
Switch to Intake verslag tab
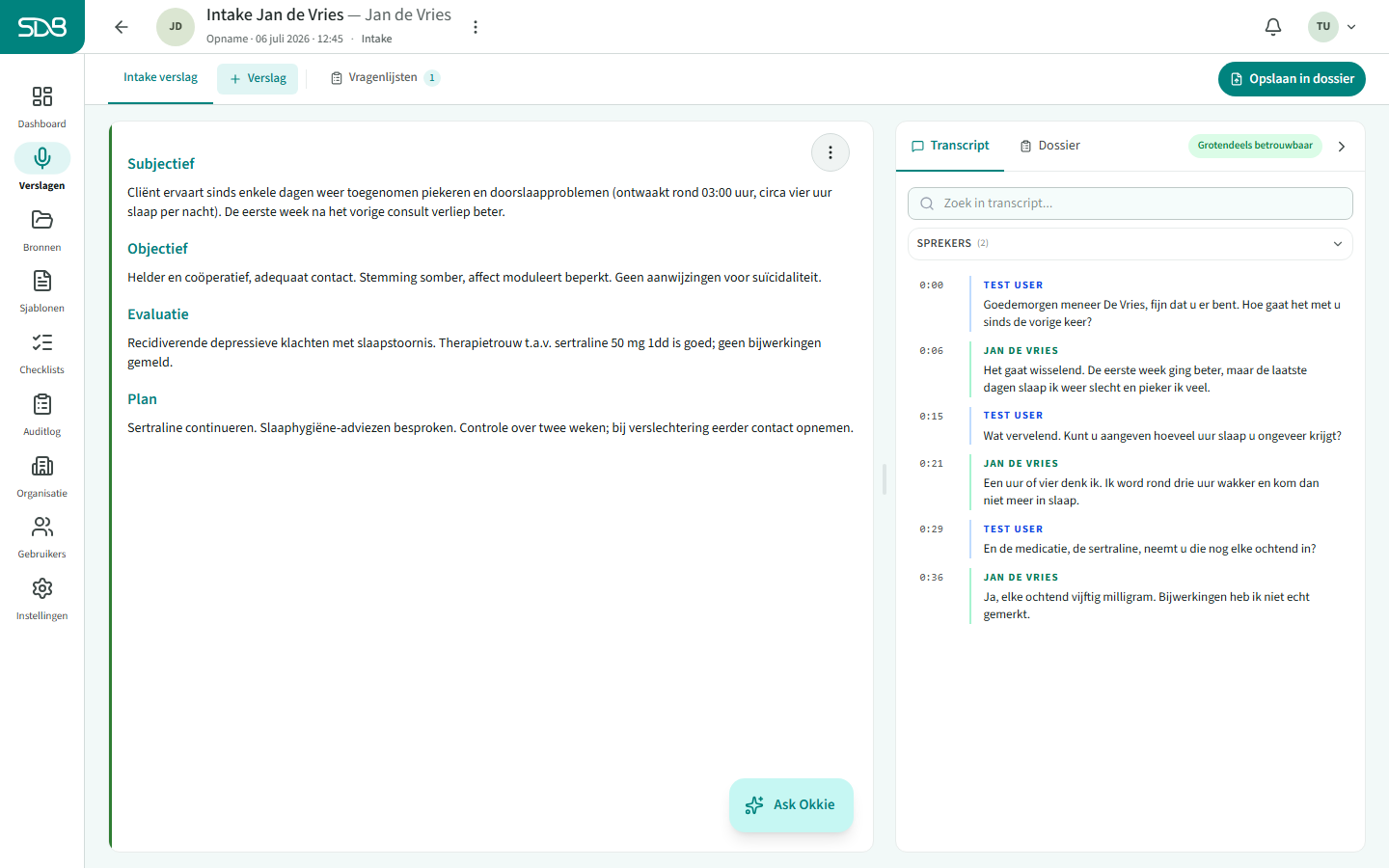click(160, 78)
